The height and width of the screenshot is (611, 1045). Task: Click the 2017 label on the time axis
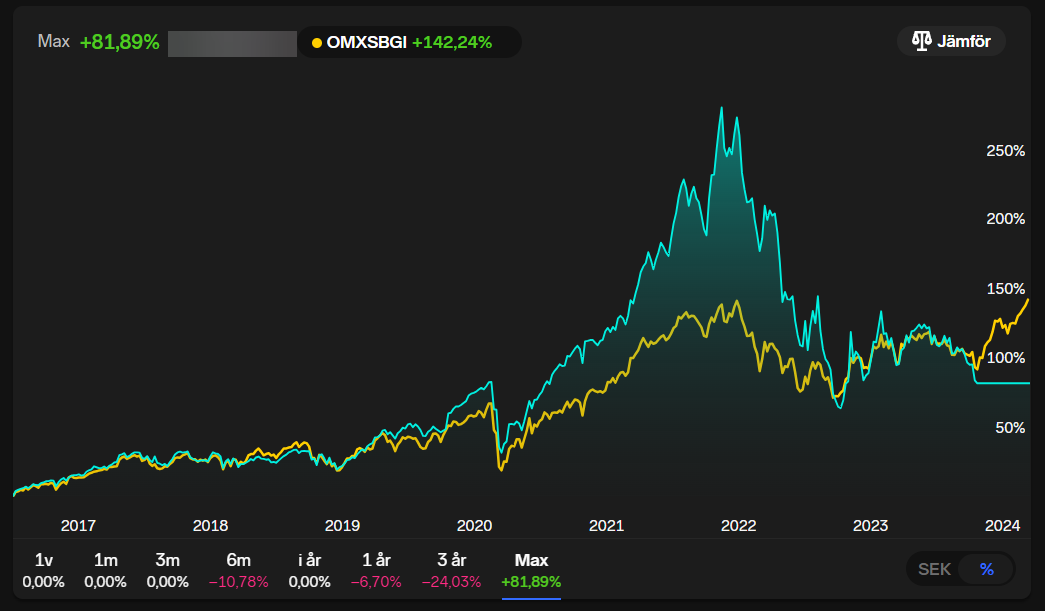(78, 525)
